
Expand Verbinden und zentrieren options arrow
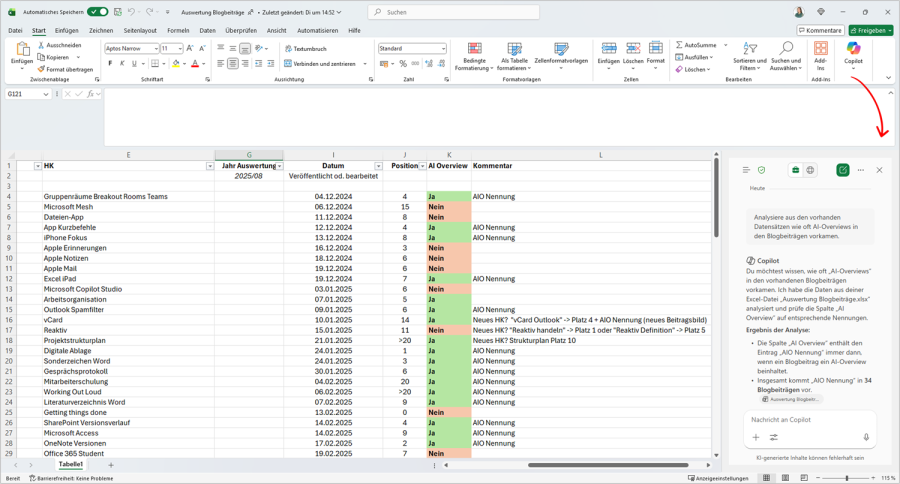tap(364, 64)
